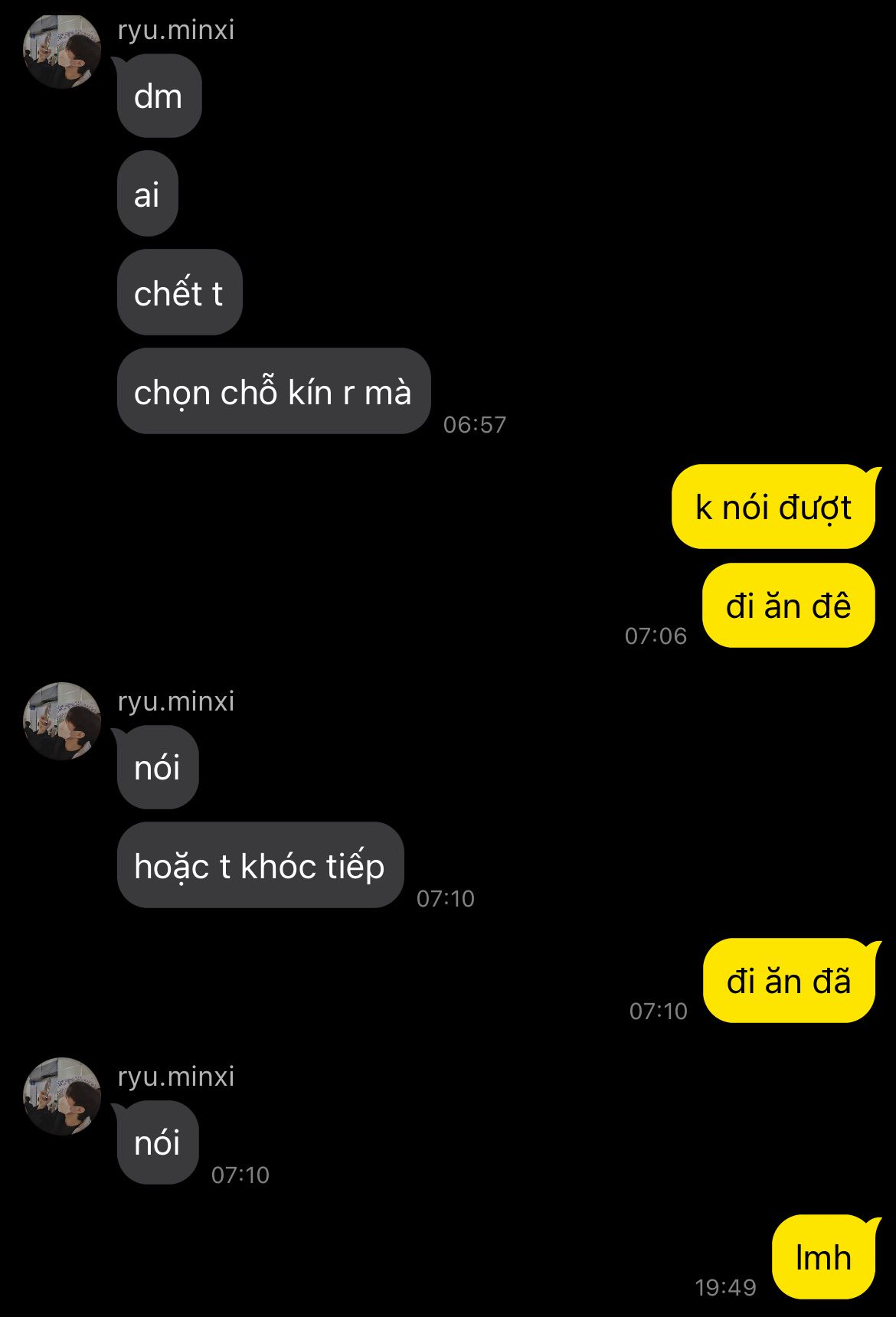Tap the 'chết t' message bubble
896x1317 pixels.
(179, 292)
